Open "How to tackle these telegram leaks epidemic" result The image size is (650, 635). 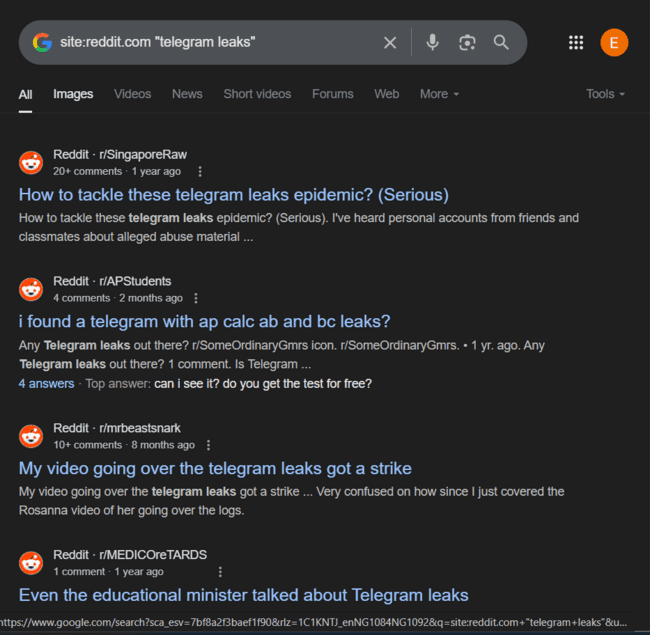(x=234, y=195)
